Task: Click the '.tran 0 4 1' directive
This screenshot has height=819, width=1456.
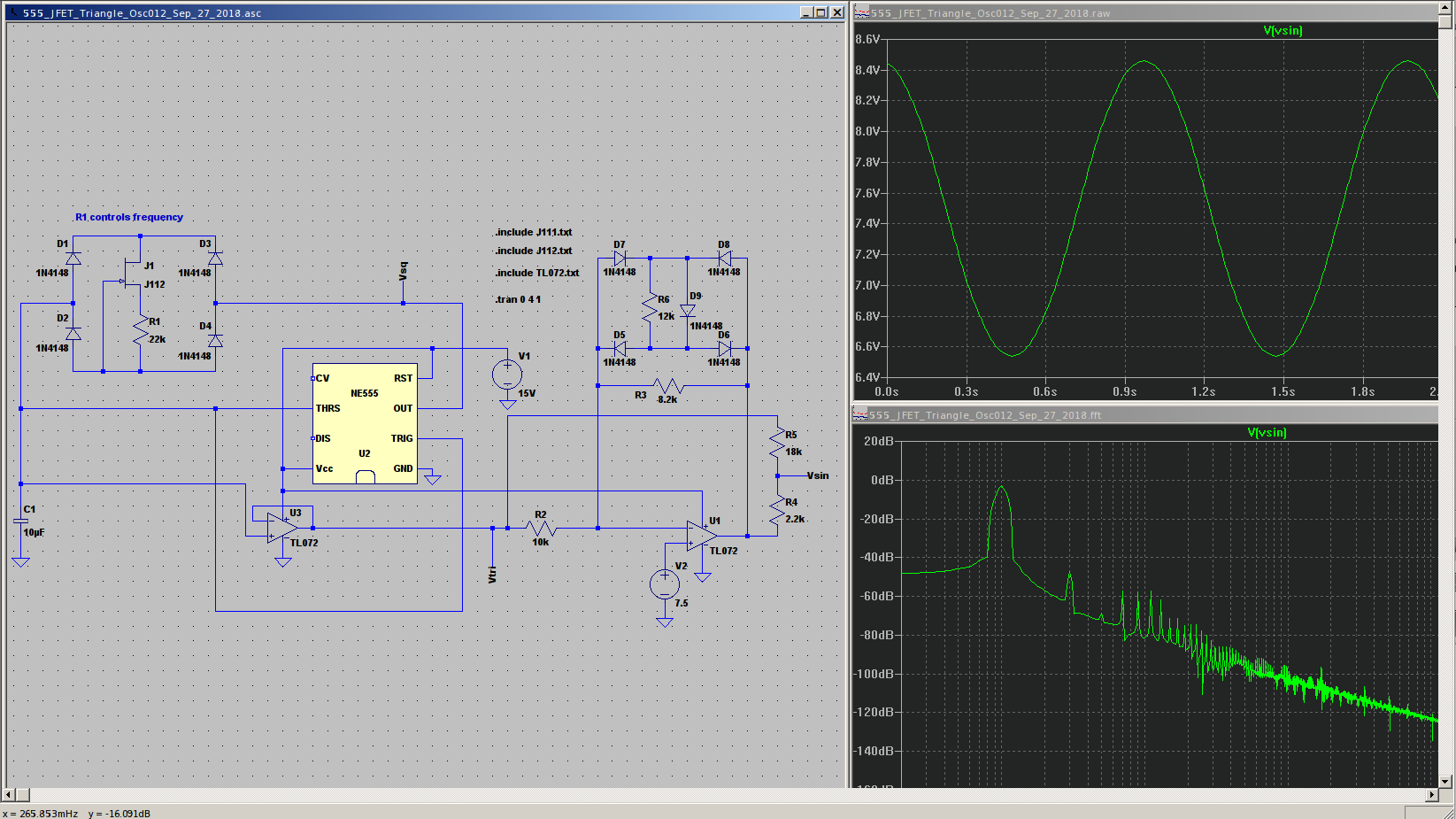Action: 518,299
